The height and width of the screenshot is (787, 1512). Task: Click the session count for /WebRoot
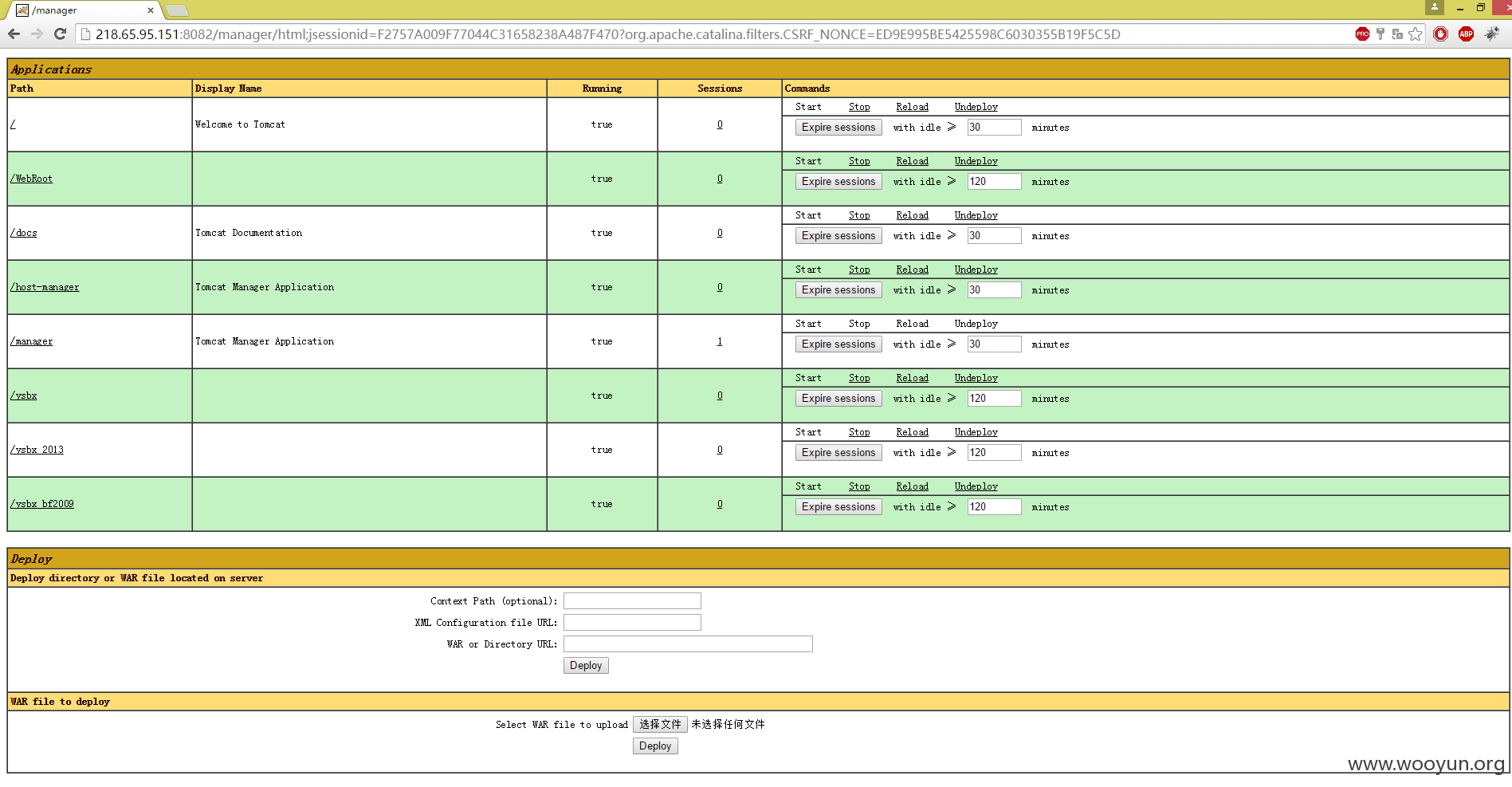coord(720,179)
